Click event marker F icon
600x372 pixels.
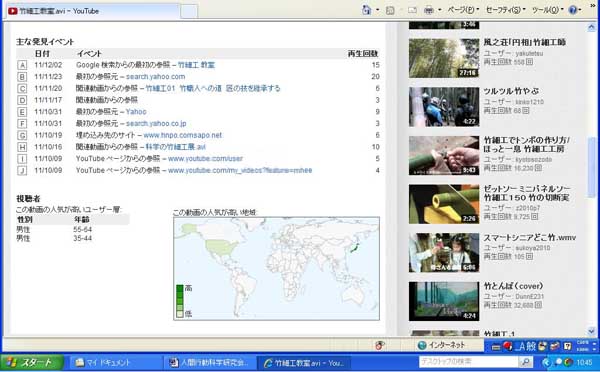click(x=22, y=124)
